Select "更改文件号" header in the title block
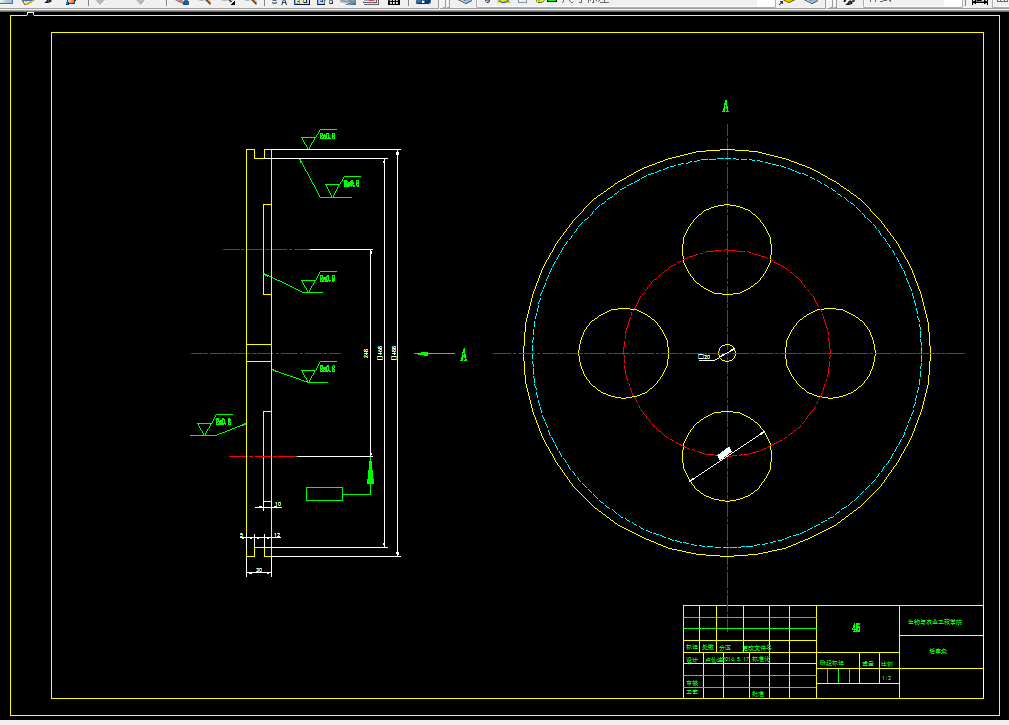This screenshot has width=1009, height=725. point(757,648)
